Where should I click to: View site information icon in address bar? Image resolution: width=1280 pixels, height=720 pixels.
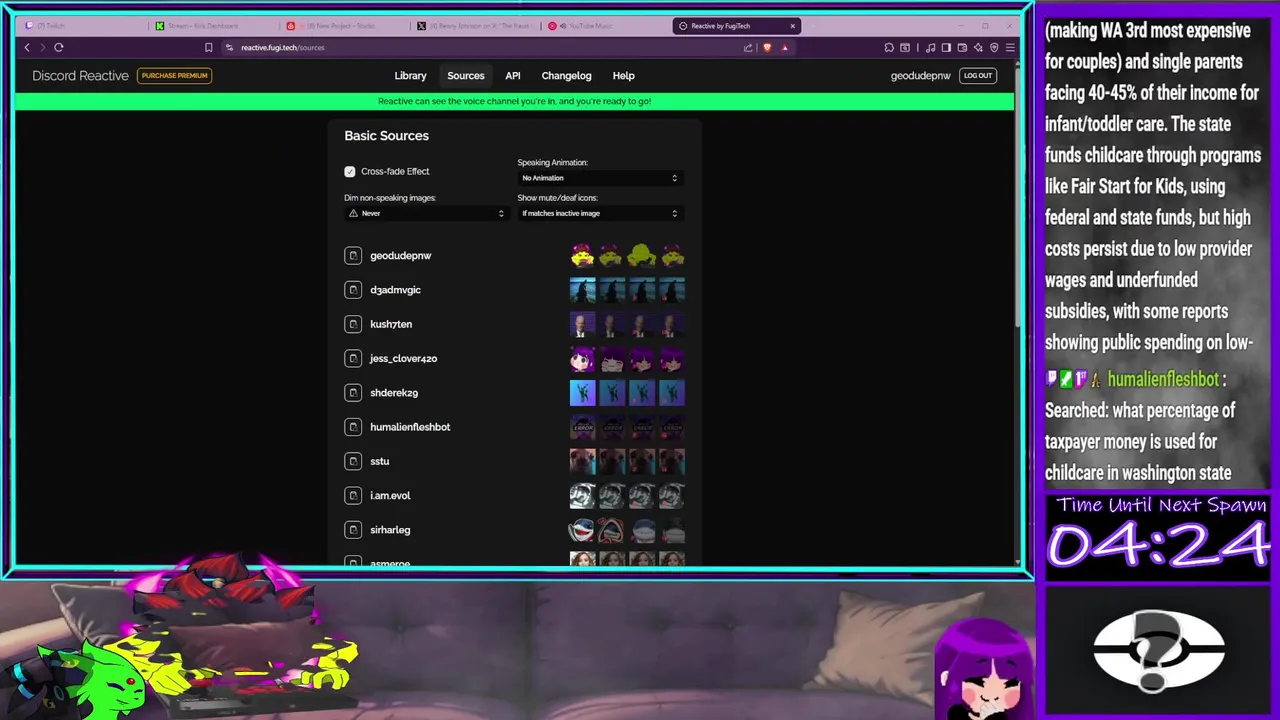[229, 47]
